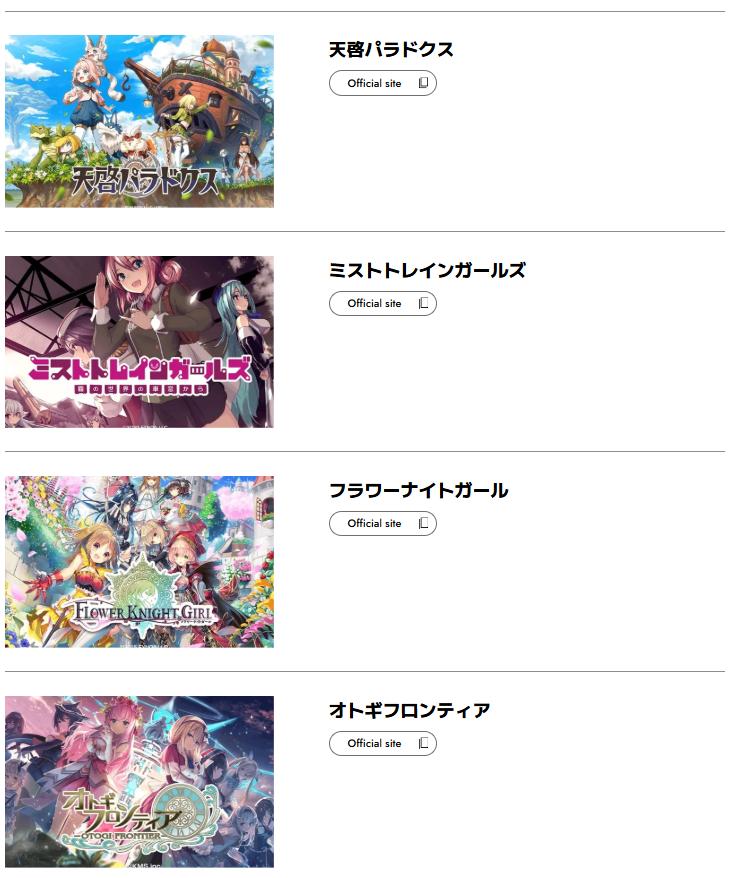The width and height of the screenshot is (734, 878).
Task: Click the ミストトレインガールズ title heading
Action: pos(427,270)
